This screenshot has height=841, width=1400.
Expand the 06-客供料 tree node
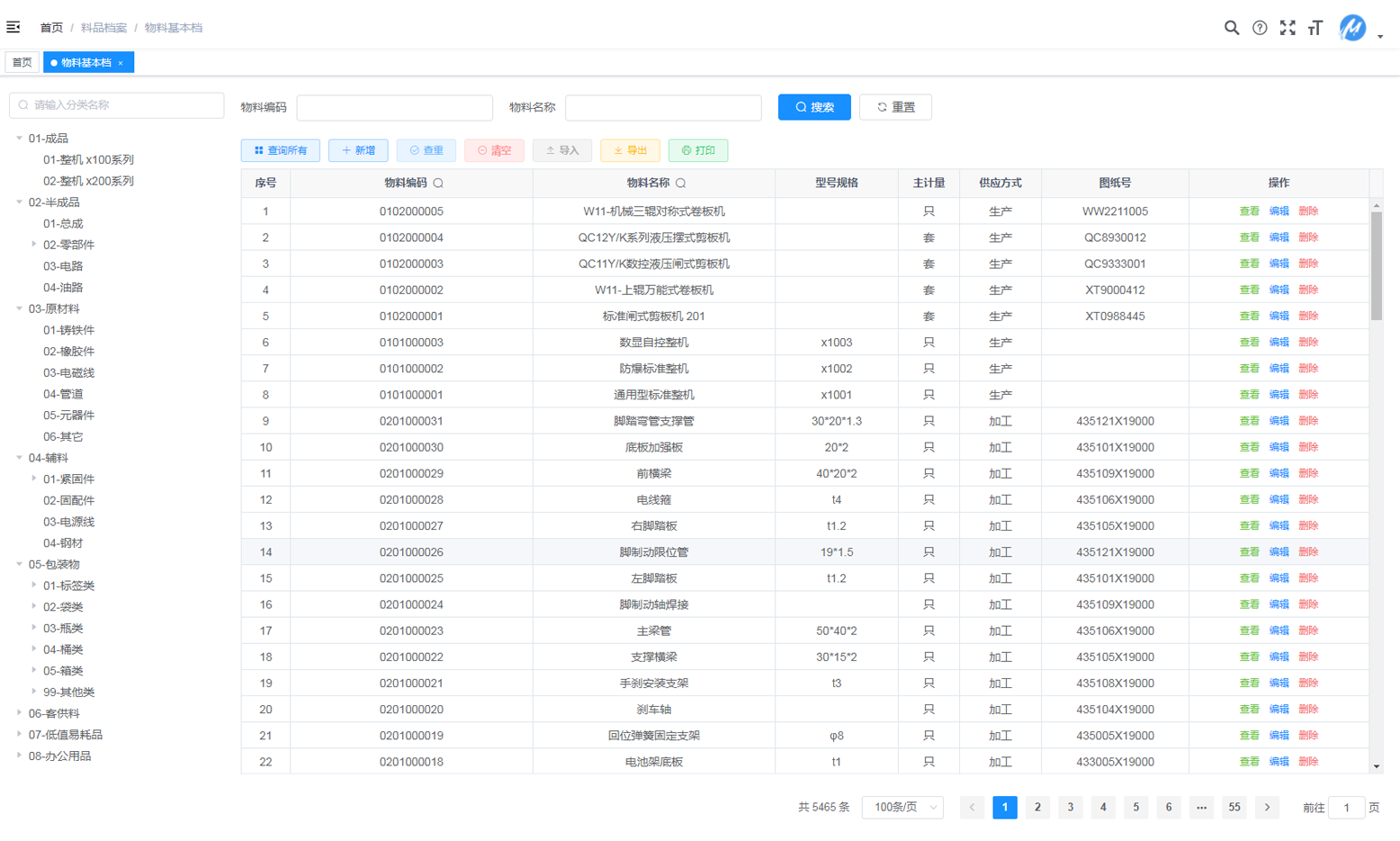[x=19, y=713]
